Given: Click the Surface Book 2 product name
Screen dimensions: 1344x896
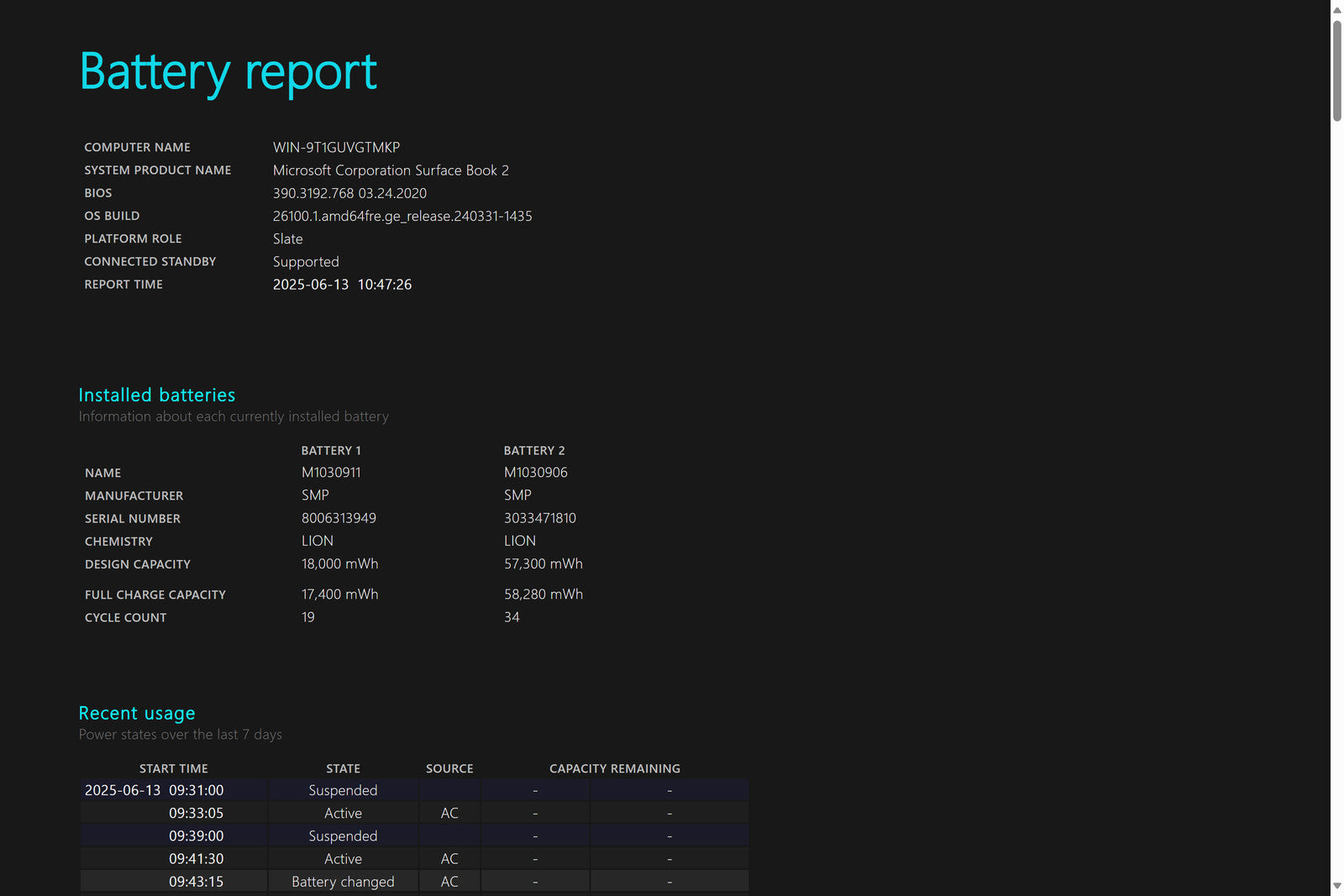Looking at the screenshot, I should [x=391, y=170].
